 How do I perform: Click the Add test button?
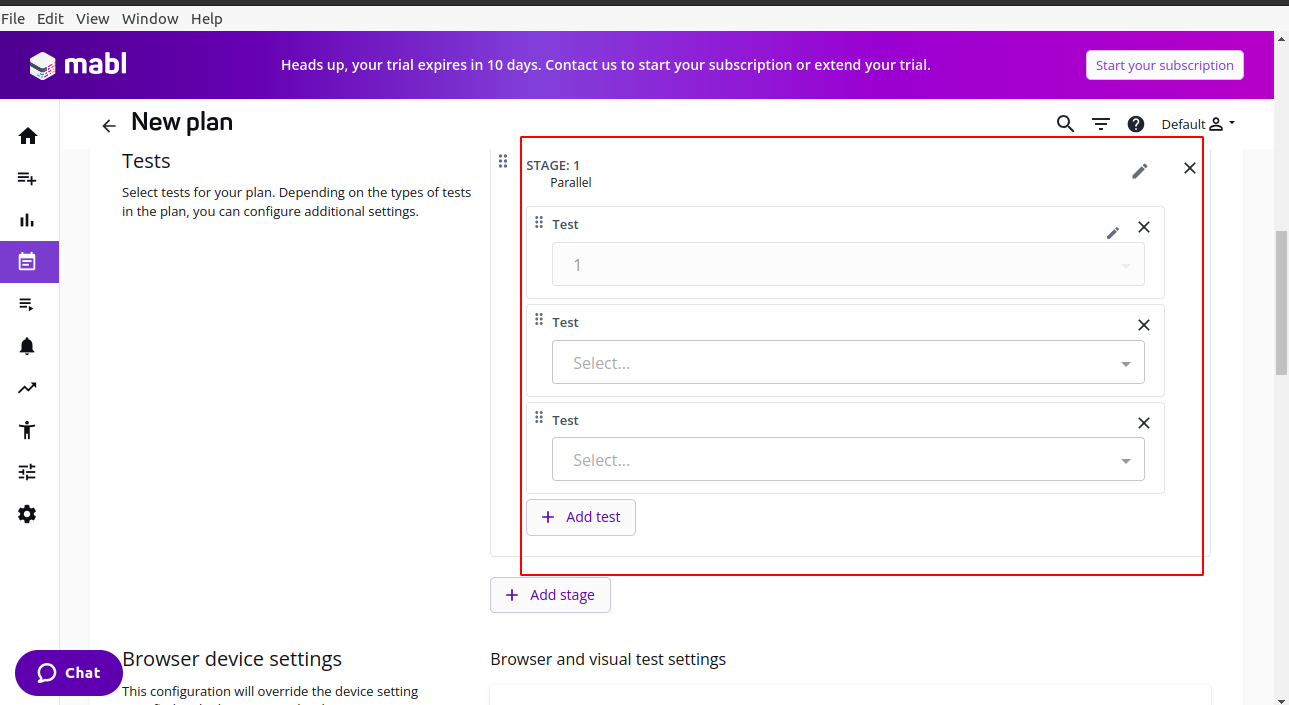tap(581, 517)
